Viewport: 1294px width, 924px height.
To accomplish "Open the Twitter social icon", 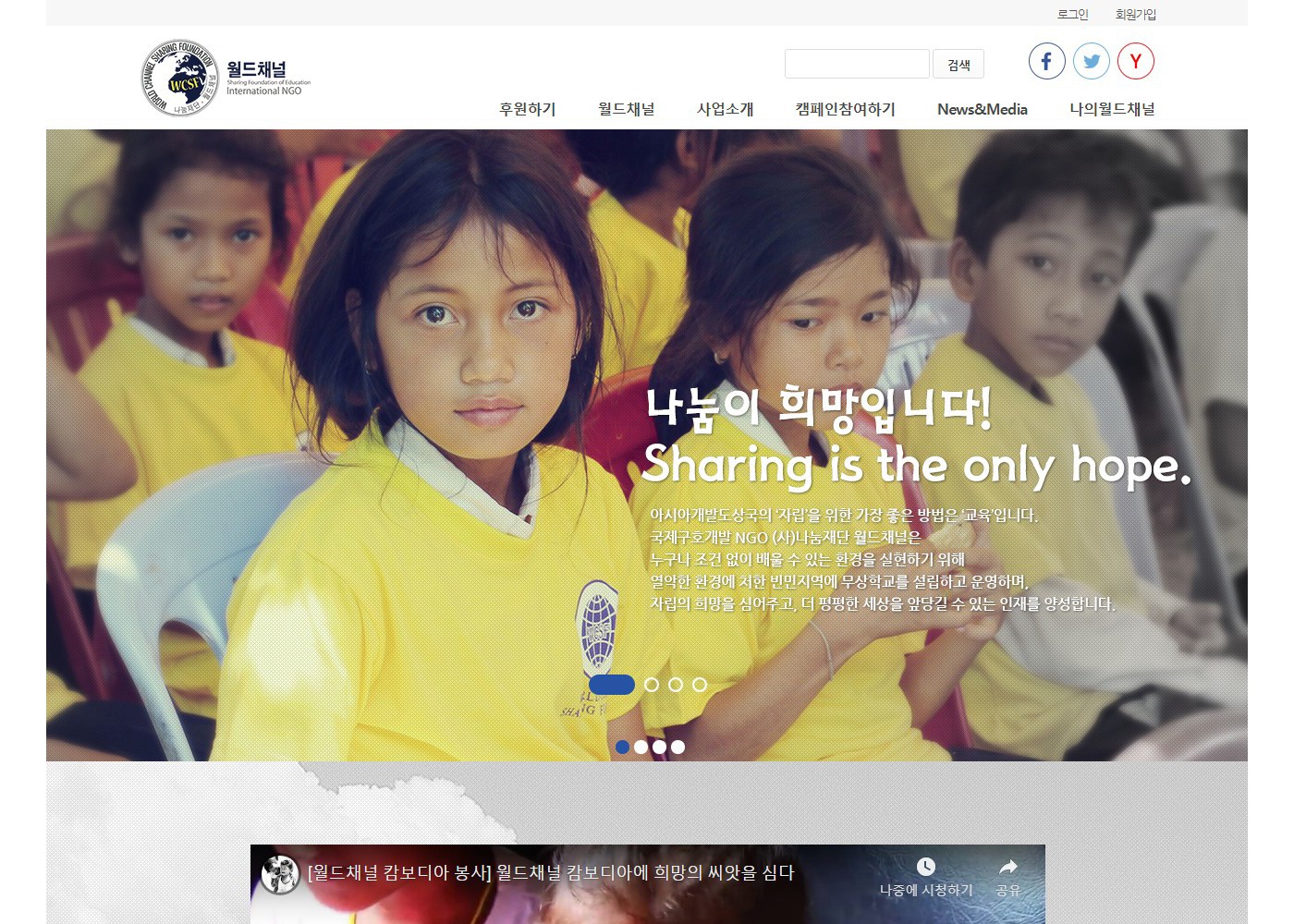I will [1092, 61].
